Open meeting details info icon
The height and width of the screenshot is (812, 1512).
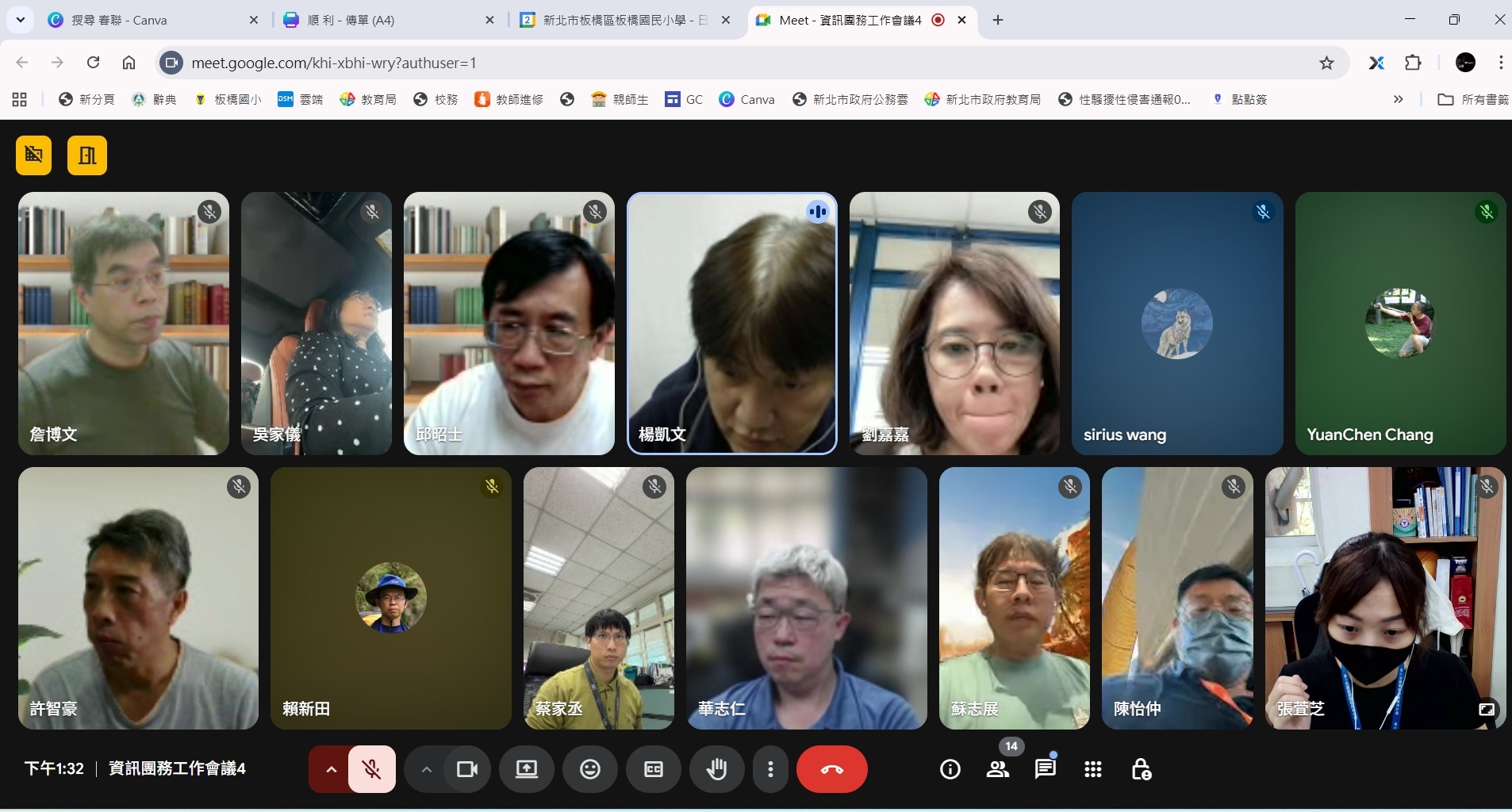click(x=950, y=769)
